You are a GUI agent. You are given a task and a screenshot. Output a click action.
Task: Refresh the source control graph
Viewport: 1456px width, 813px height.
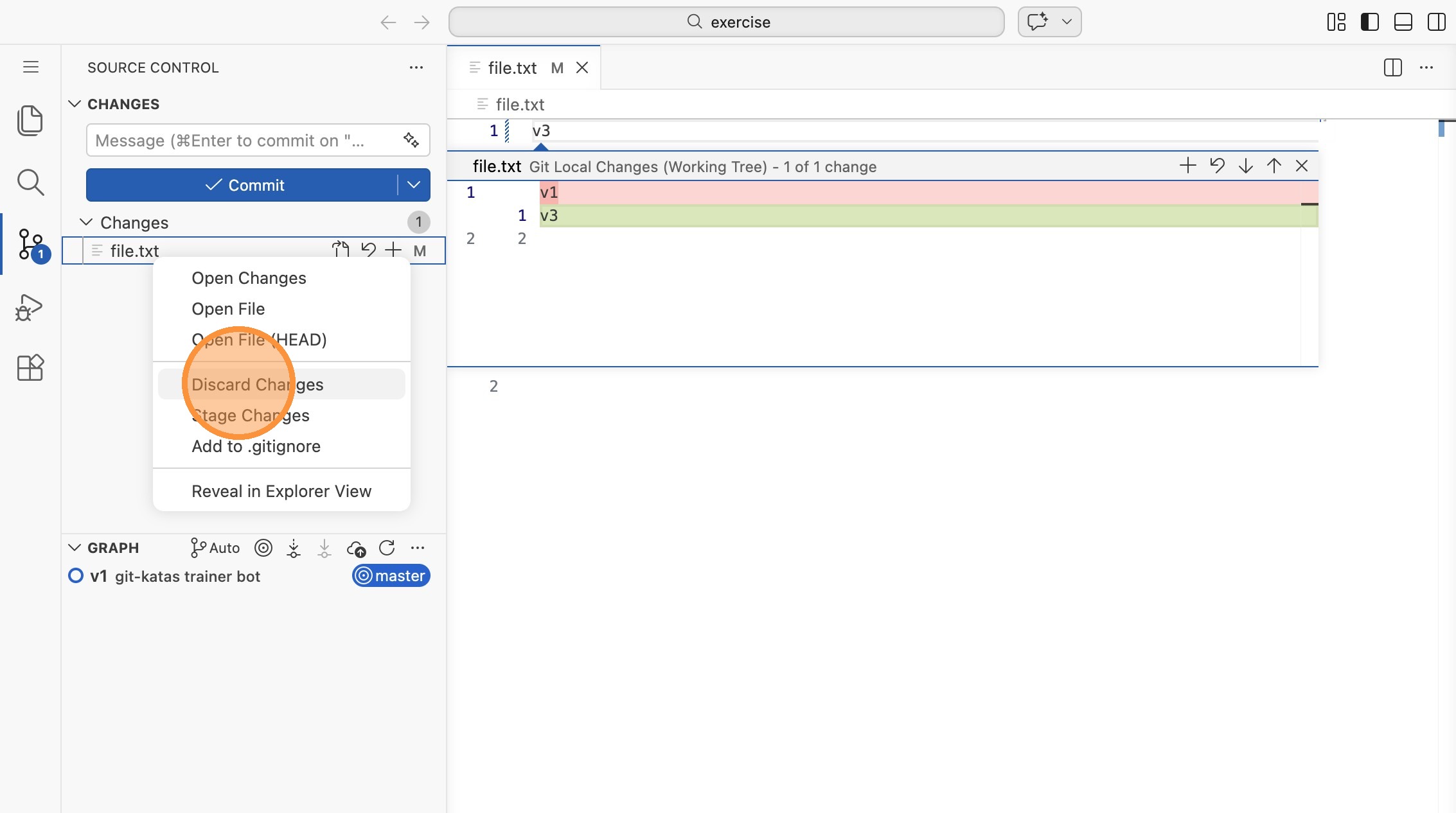pyautogui.click(x=387, y=548)
